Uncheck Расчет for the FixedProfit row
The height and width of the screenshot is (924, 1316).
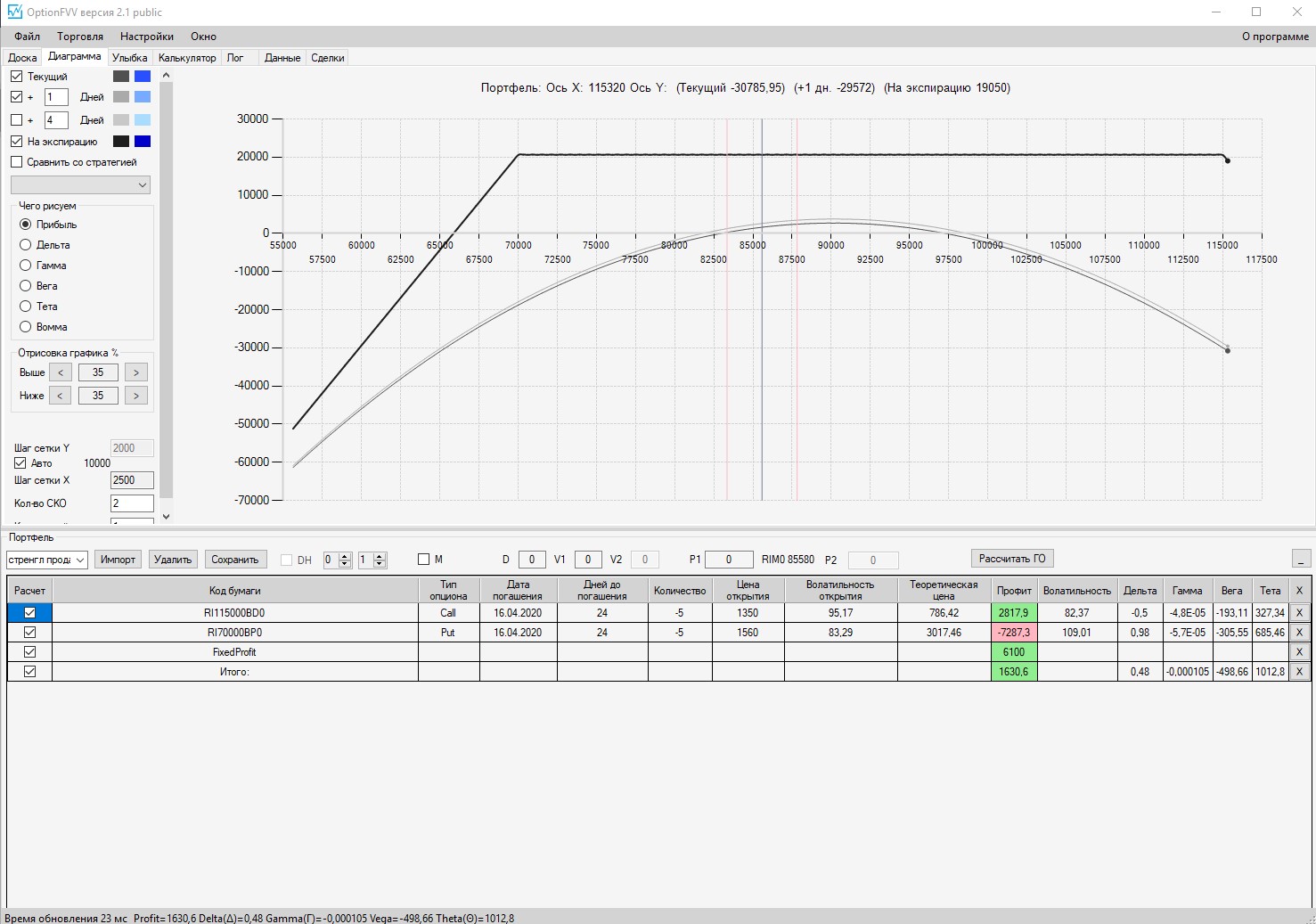pos(29,652)
